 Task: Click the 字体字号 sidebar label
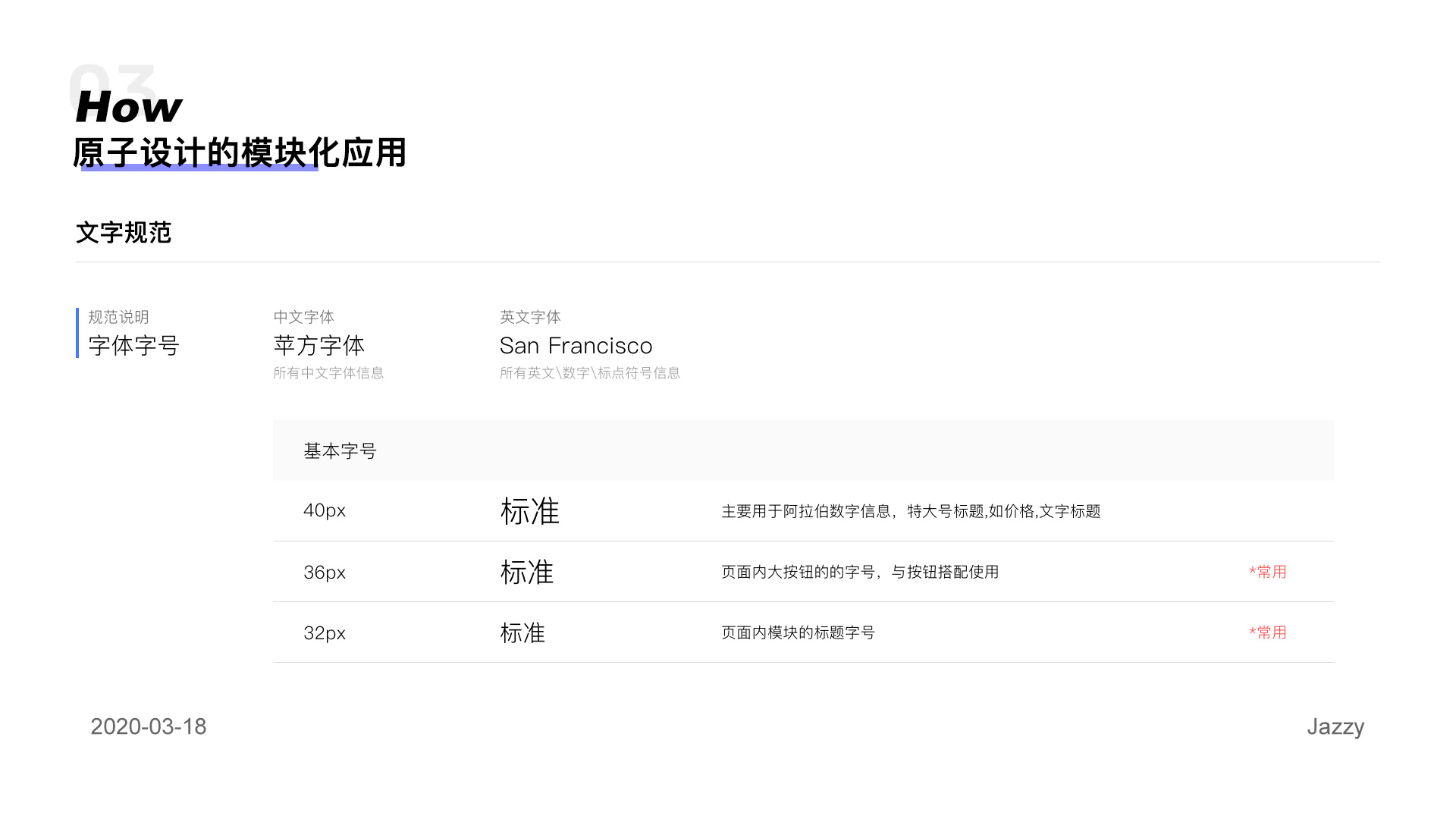coord(133,346)
